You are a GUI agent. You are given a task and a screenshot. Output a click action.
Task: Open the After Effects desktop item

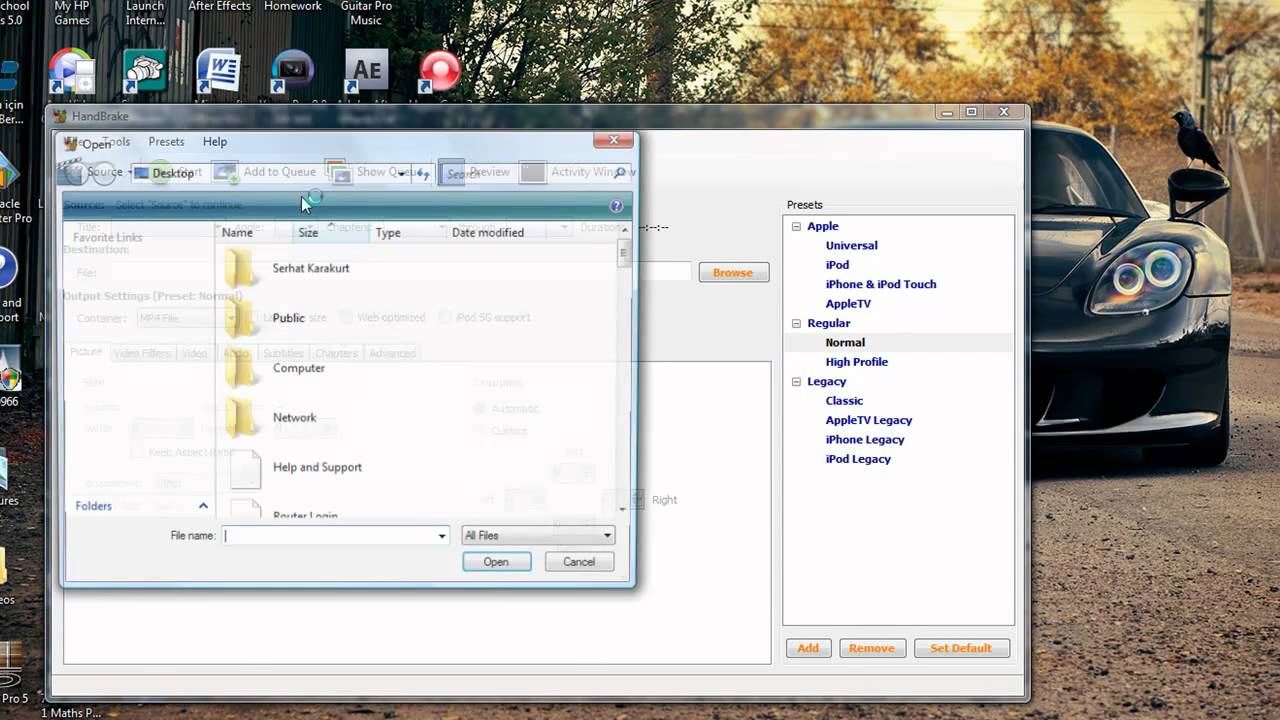[219, 6]
